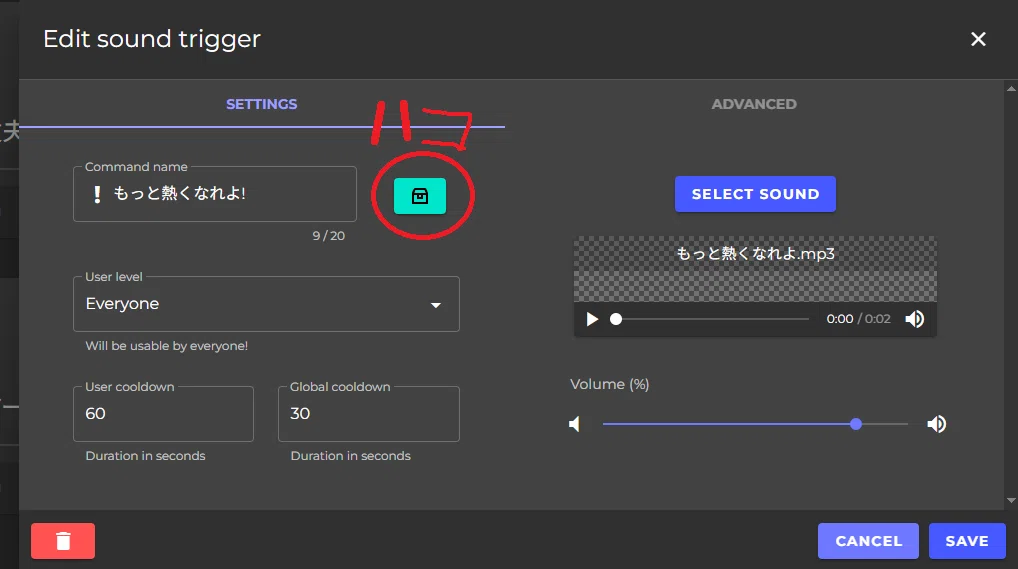Focus the User cooldown field

point(163,414)
